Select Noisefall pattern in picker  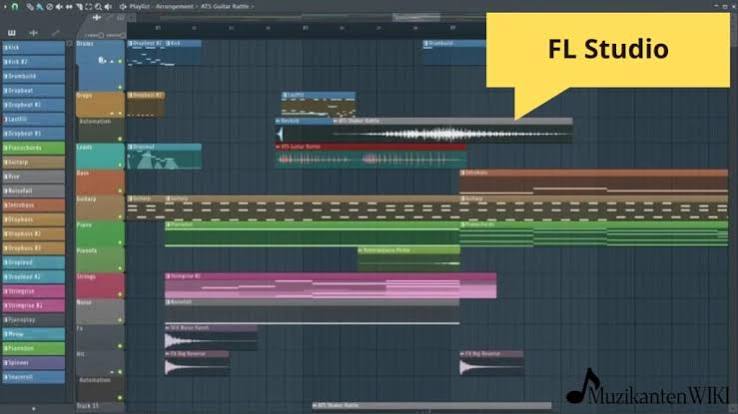pos(33,191)
